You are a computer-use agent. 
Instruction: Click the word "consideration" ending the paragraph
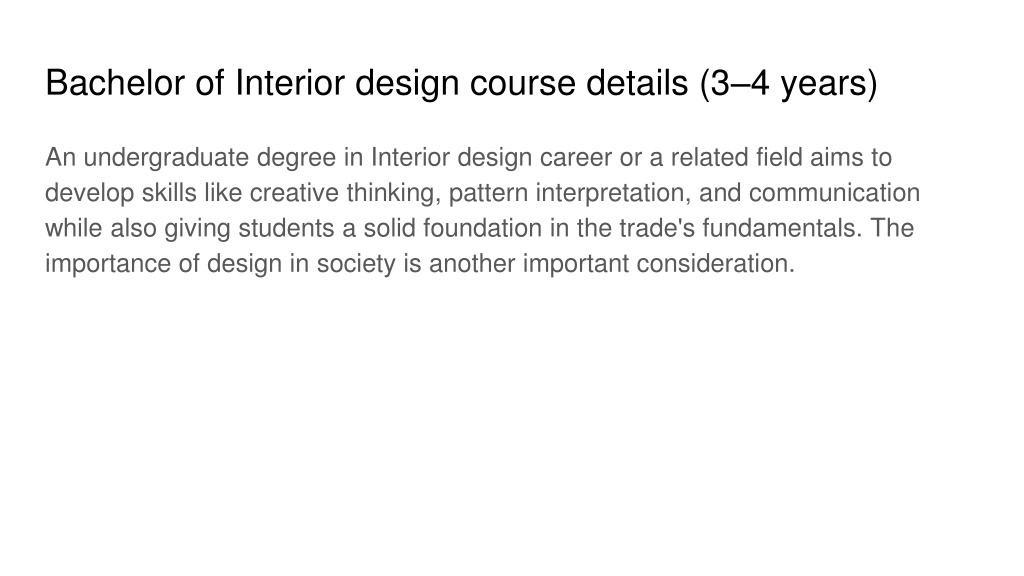click(x=714, y=263)
